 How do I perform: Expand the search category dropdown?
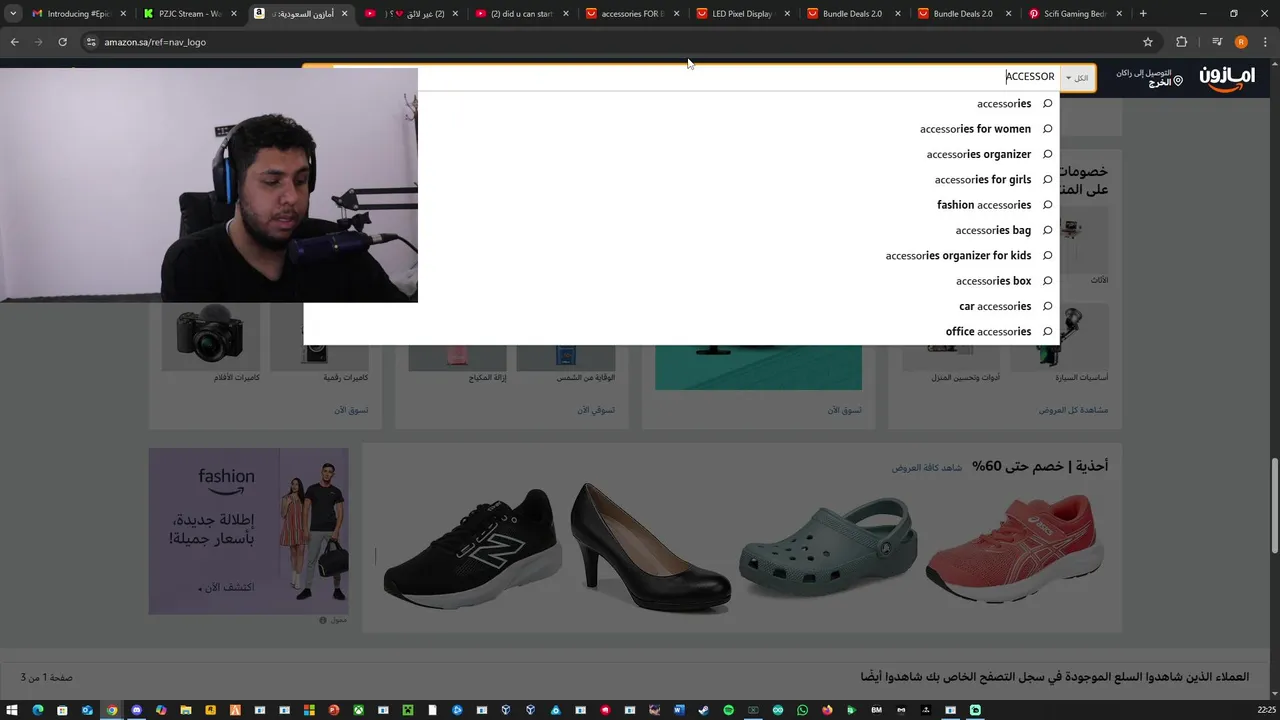[x=1077, y=77]
